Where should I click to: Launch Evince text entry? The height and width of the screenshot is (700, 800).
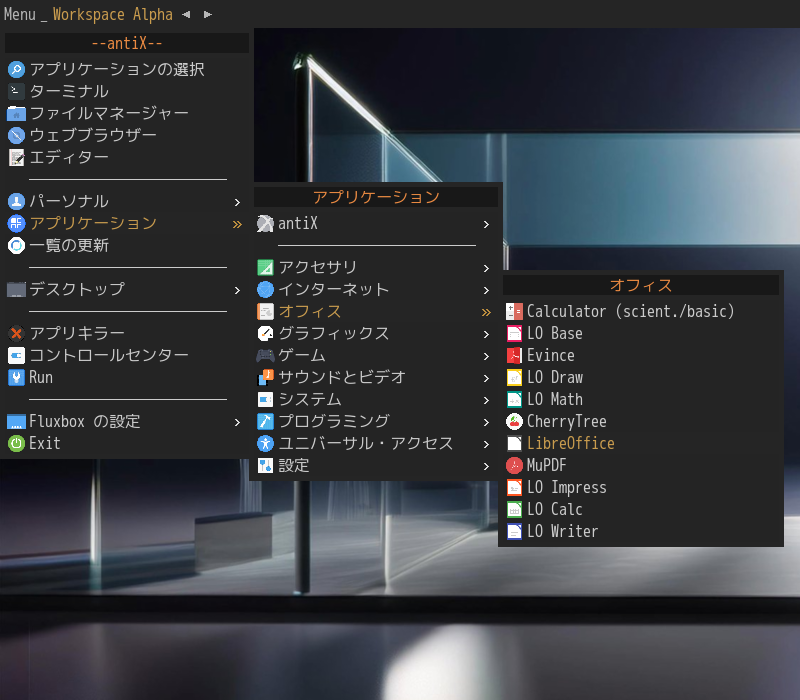[x=551, y=356]
